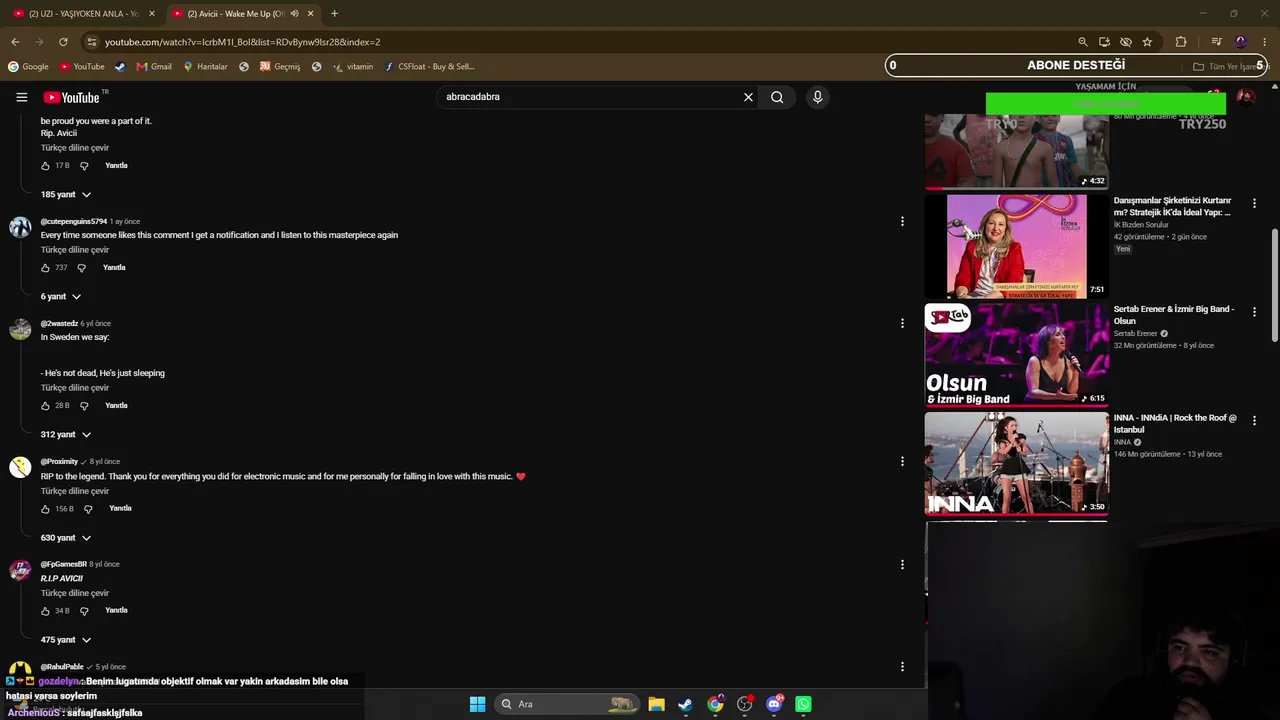This screenshot has height=720, width=1280.
Task: Reply to the @2wastedz comment via Yanıtla
Action: pyautogui.click(x=116, y=406)
